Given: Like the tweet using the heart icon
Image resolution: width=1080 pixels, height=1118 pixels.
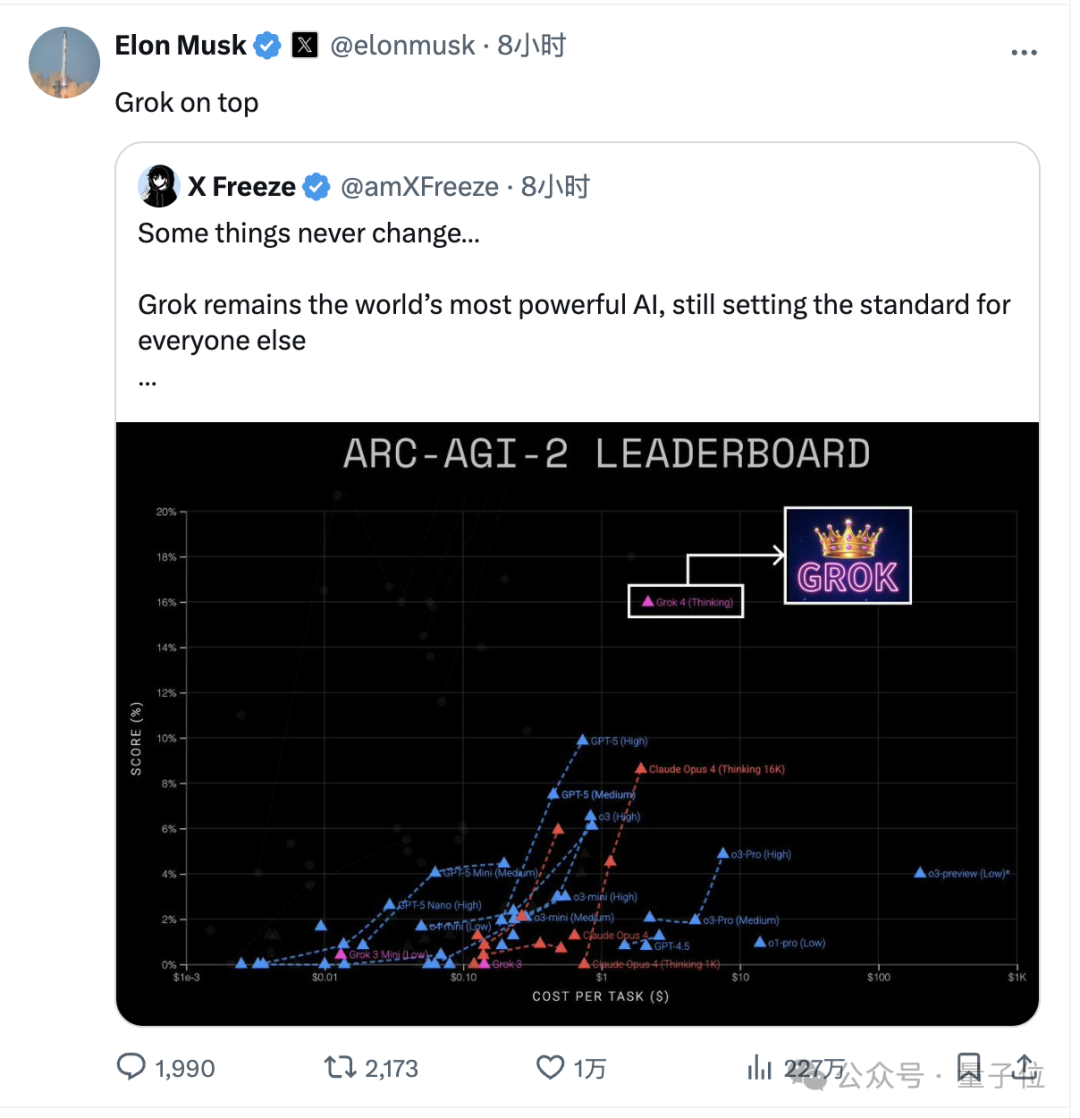Looking at the screenshot, I should (x=551, y=1067).
